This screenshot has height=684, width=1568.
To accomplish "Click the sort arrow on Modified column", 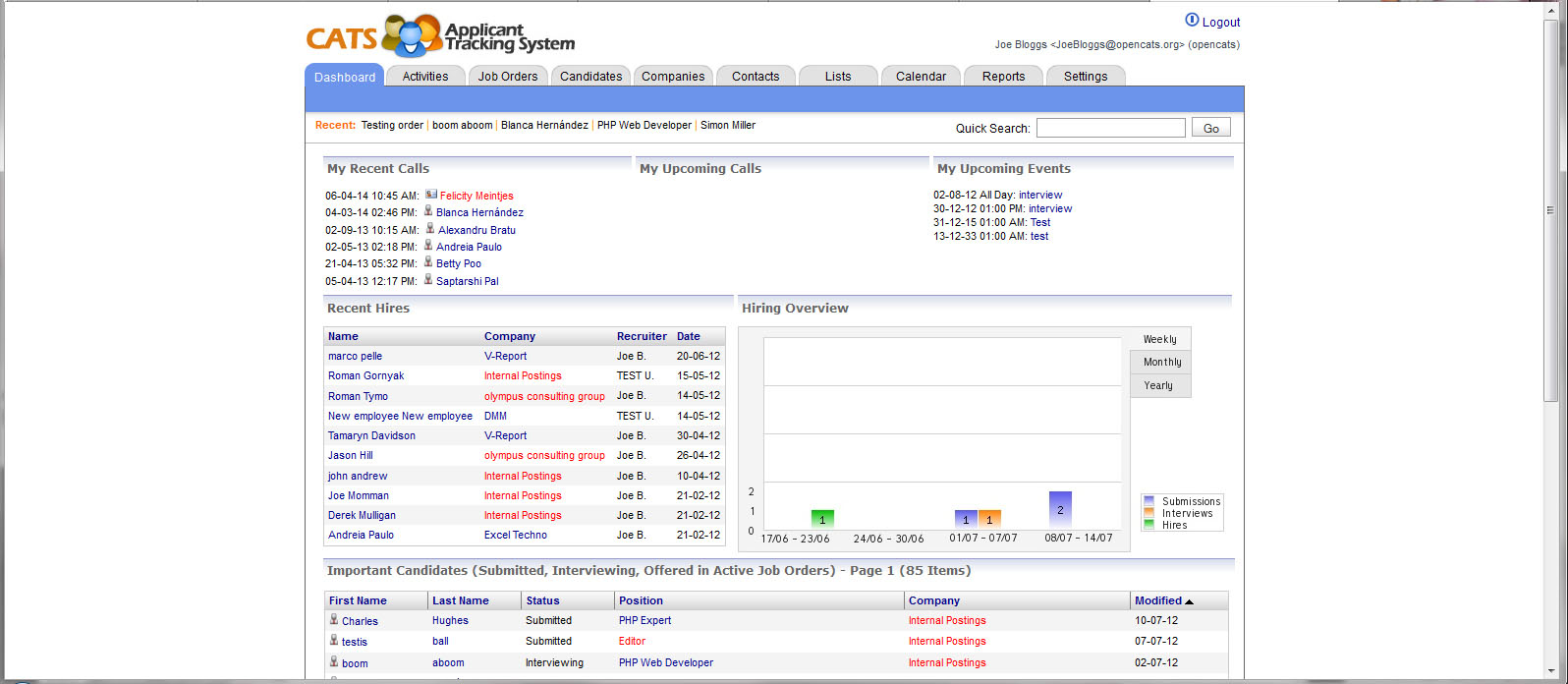I will point(1189,600).
